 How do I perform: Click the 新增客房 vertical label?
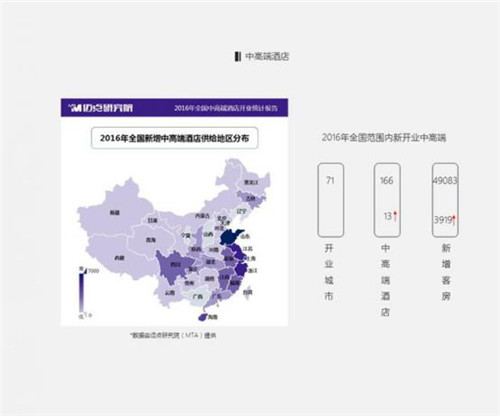click(x=446, y=272)
